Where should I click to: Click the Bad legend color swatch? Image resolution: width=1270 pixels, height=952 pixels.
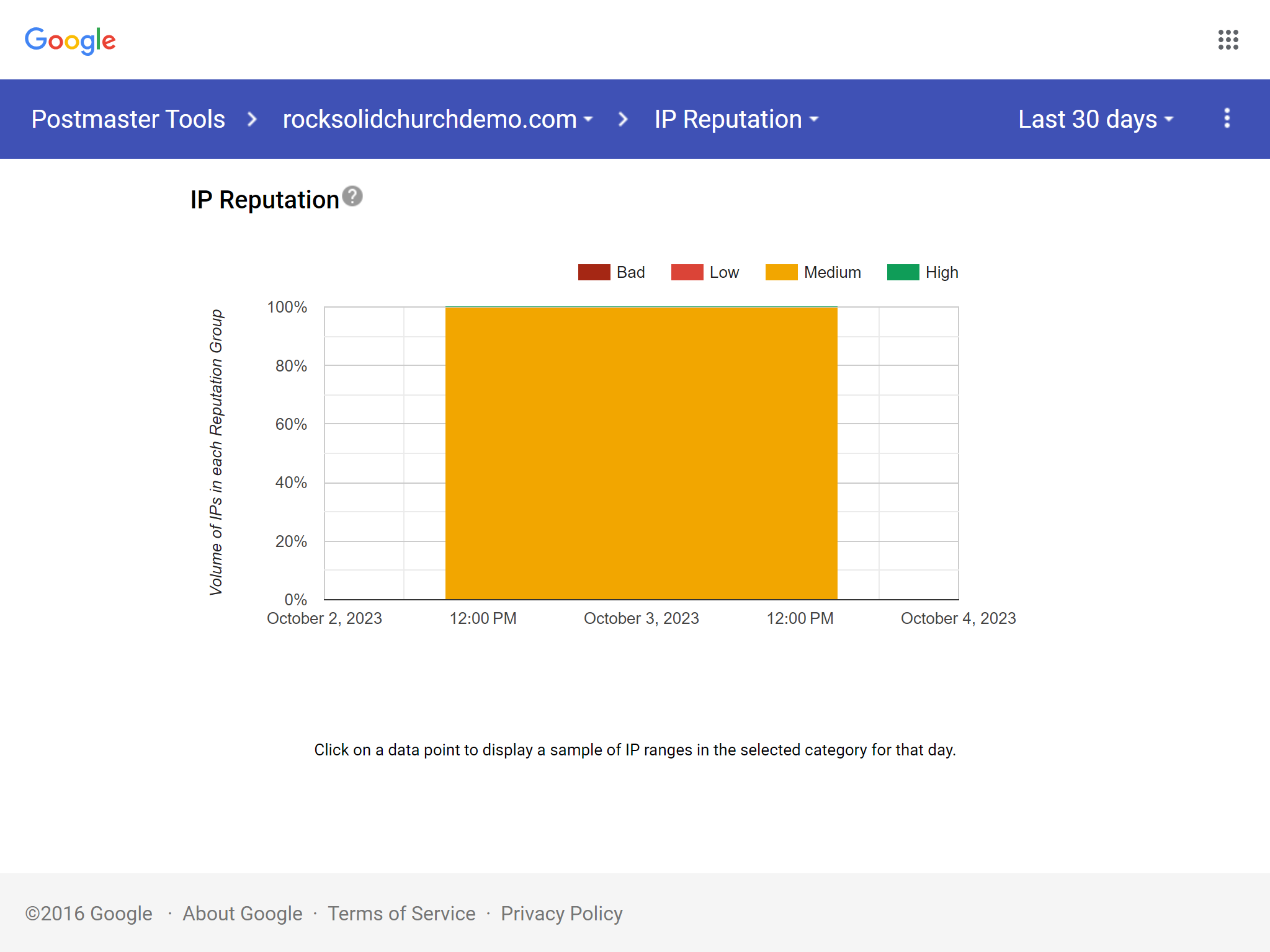(x=594, y=272)
